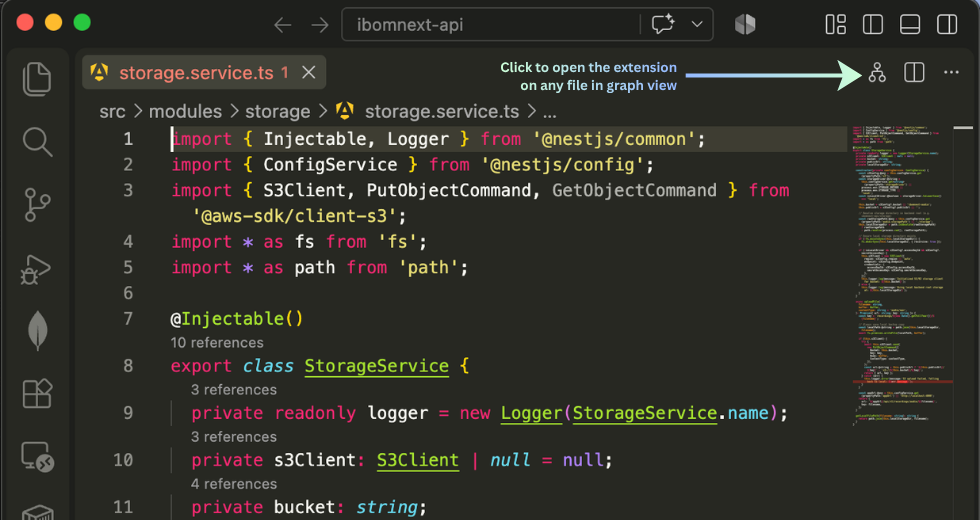Click the breadcrumb ellipsis symbol
Screen dimensions: 980x520
point(549,113)
